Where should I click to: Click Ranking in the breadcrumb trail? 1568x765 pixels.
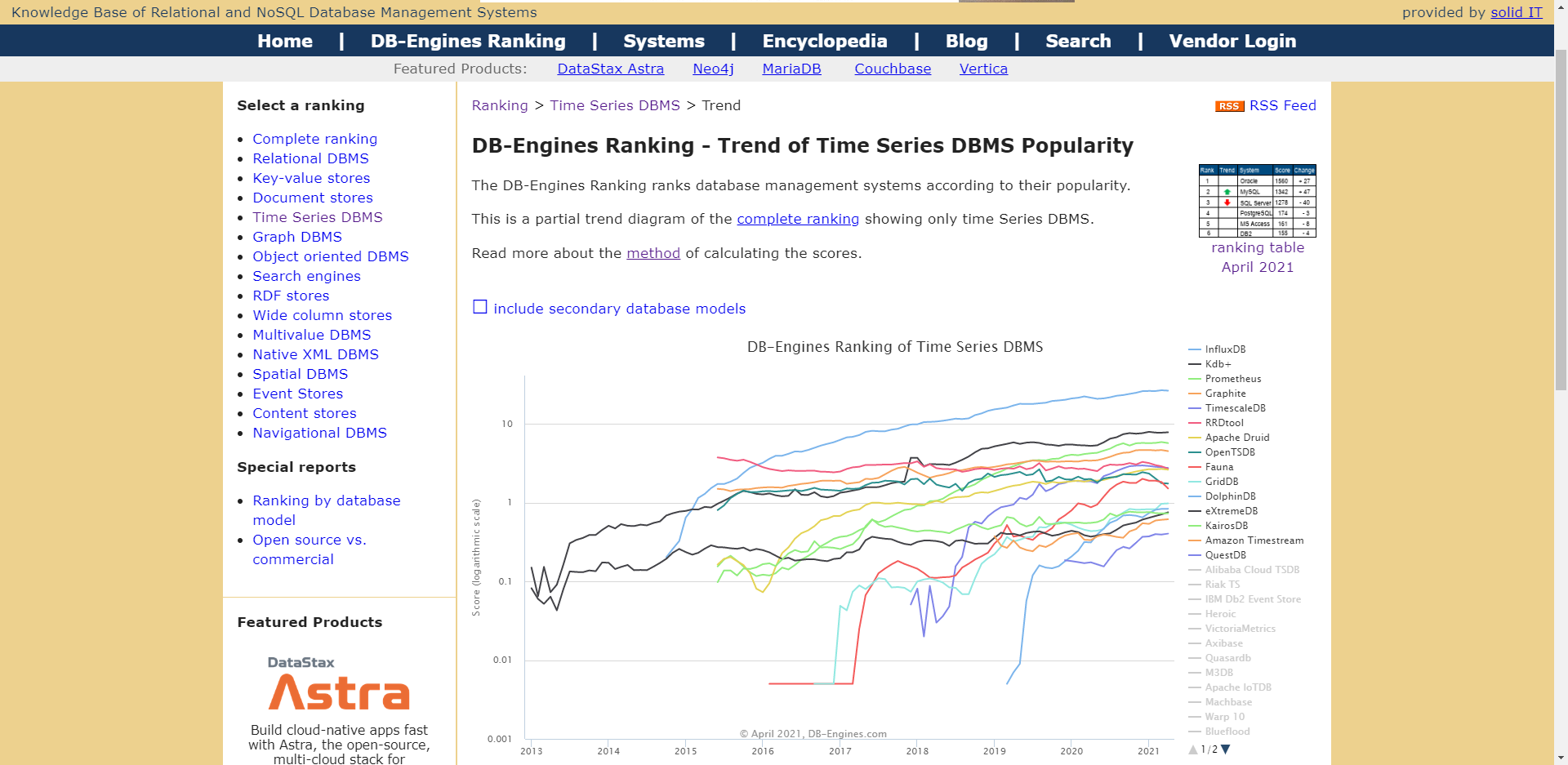point(500,105)
